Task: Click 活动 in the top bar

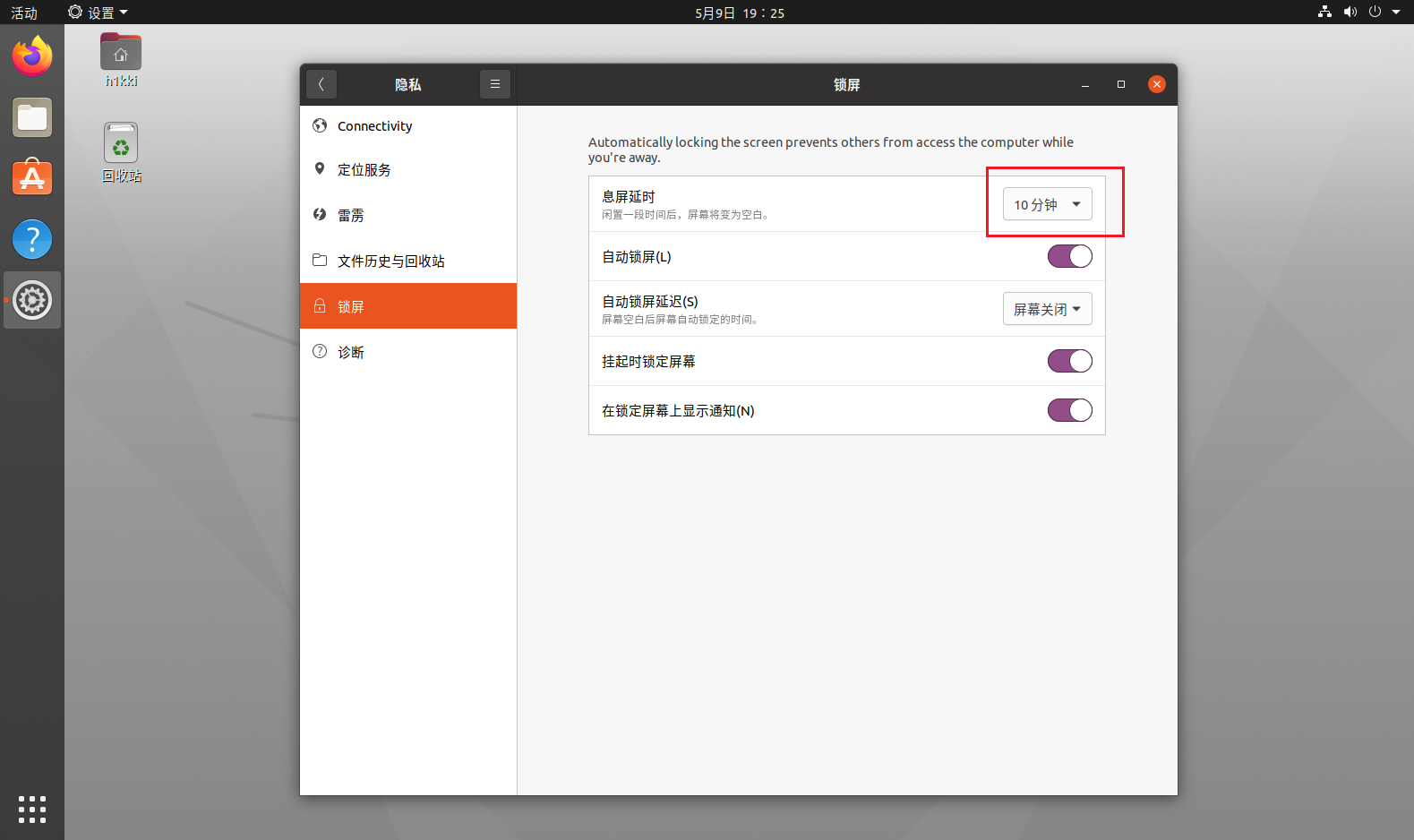Action: coord(24,13)
